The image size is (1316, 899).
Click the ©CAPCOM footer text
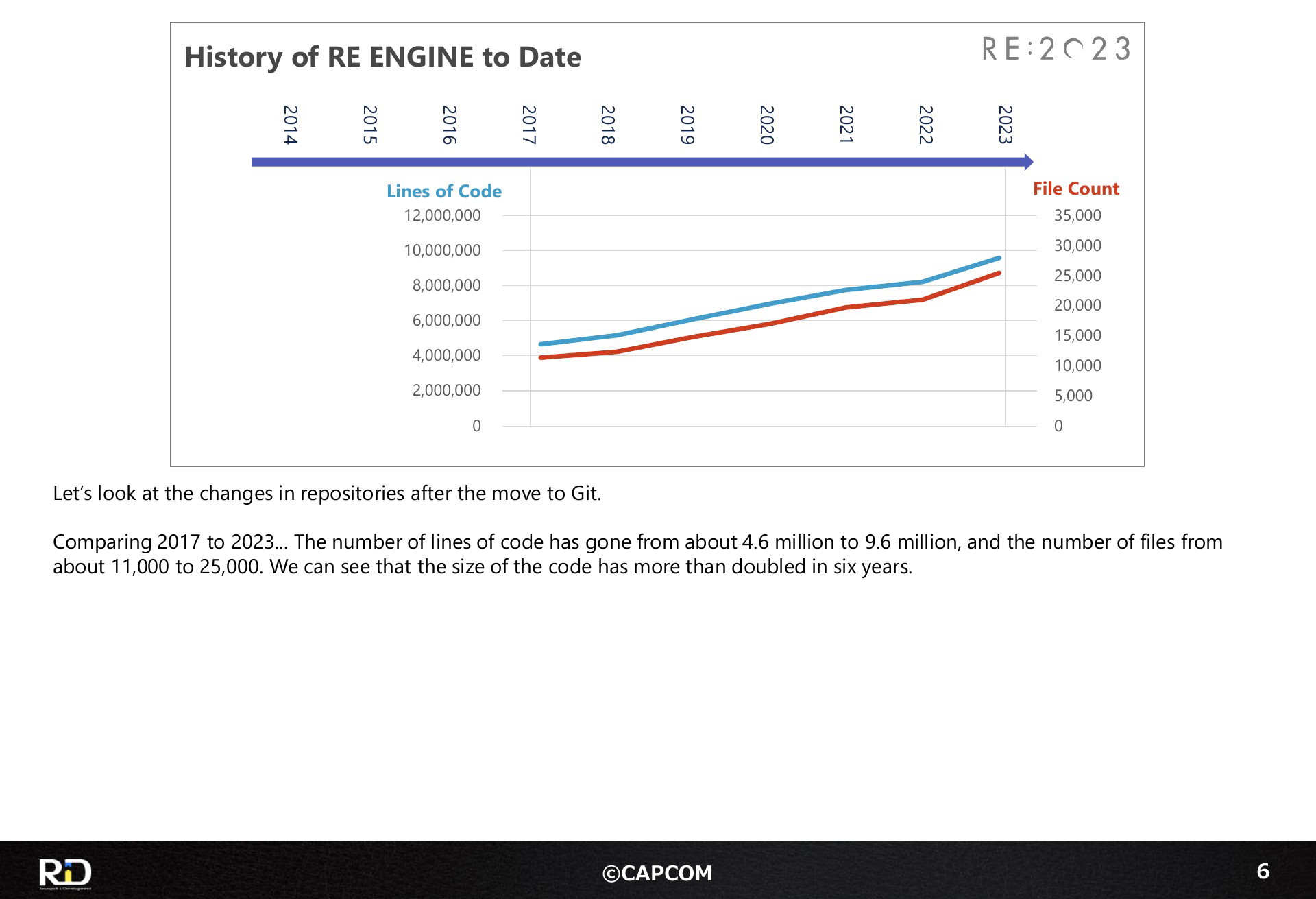pos(657,873)
